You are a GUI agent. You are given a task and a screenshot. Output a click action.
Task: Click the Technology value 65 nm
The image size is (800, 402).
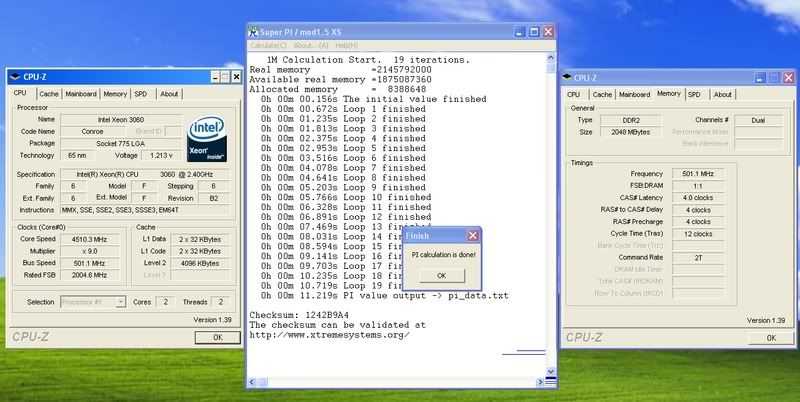(77, 155)
